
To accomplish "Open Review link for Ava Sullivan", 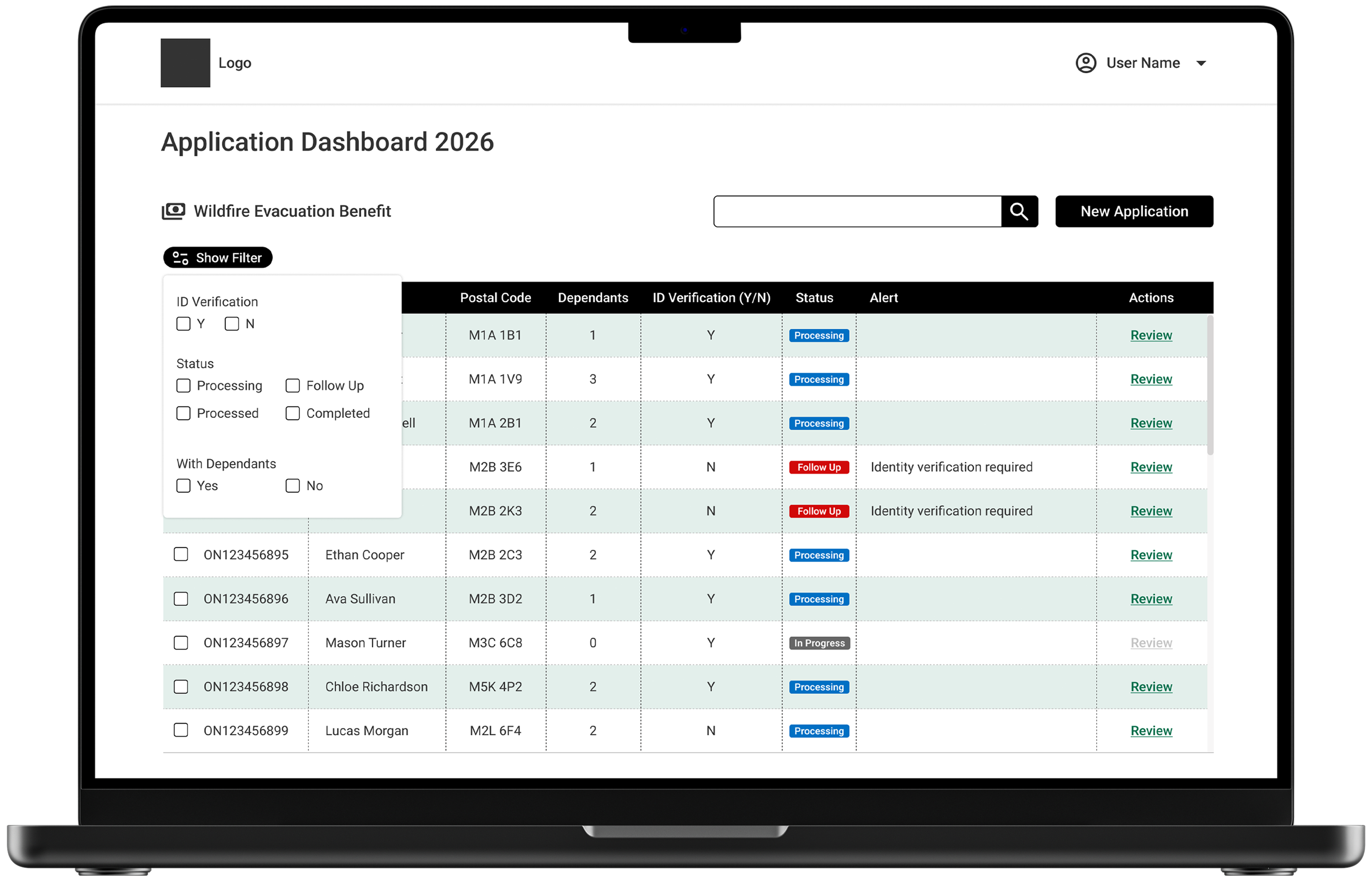I will point(1152,599).
